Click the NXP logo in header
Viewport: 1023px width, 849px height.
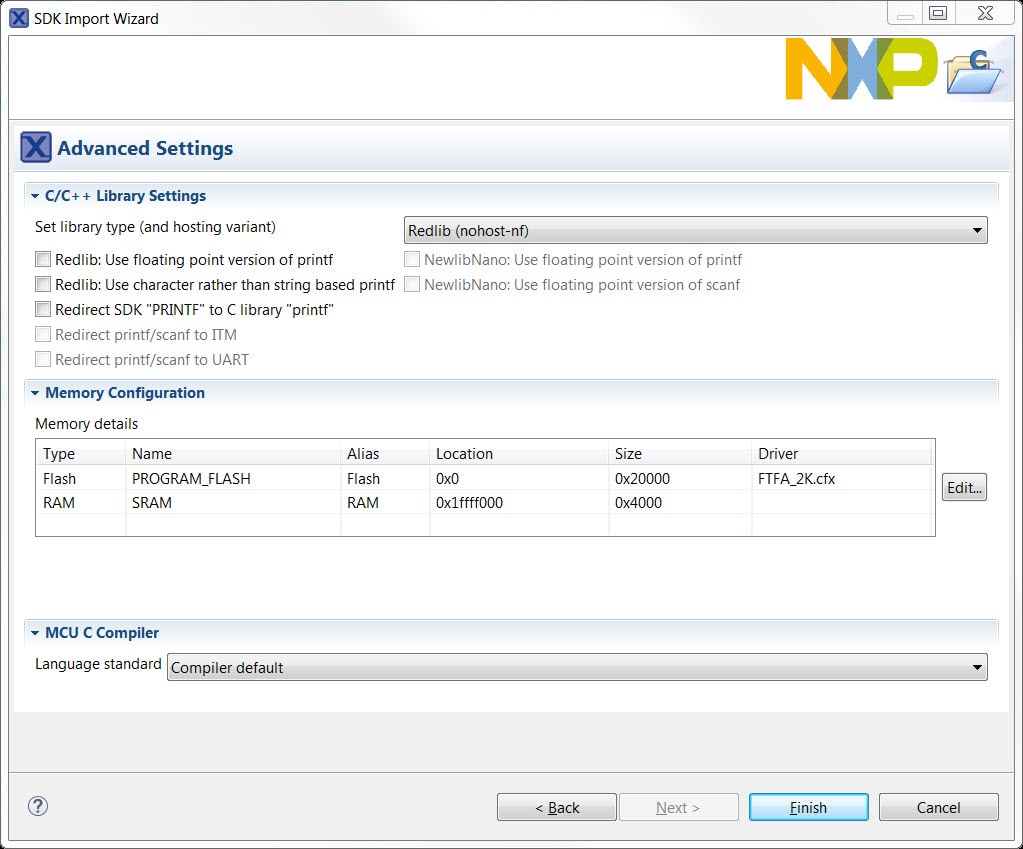point(861,69)
